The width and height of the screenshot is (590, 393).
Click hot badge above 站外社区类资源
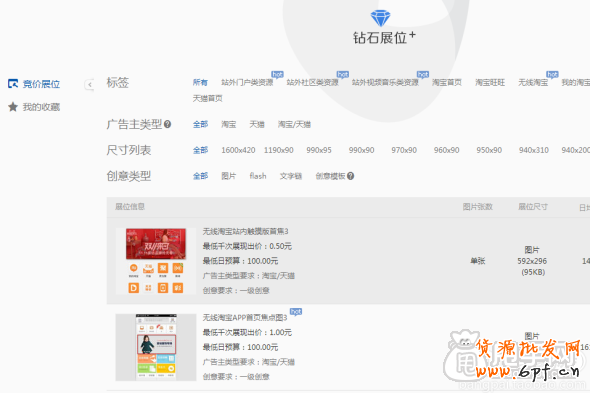pos(343,75)
